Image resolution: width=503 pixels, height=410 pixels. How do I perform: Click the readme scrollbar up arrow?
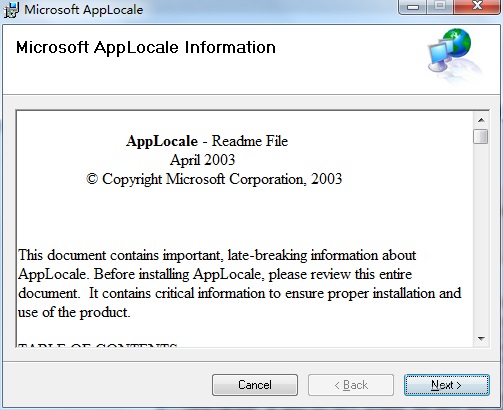[x=481, y=120]
